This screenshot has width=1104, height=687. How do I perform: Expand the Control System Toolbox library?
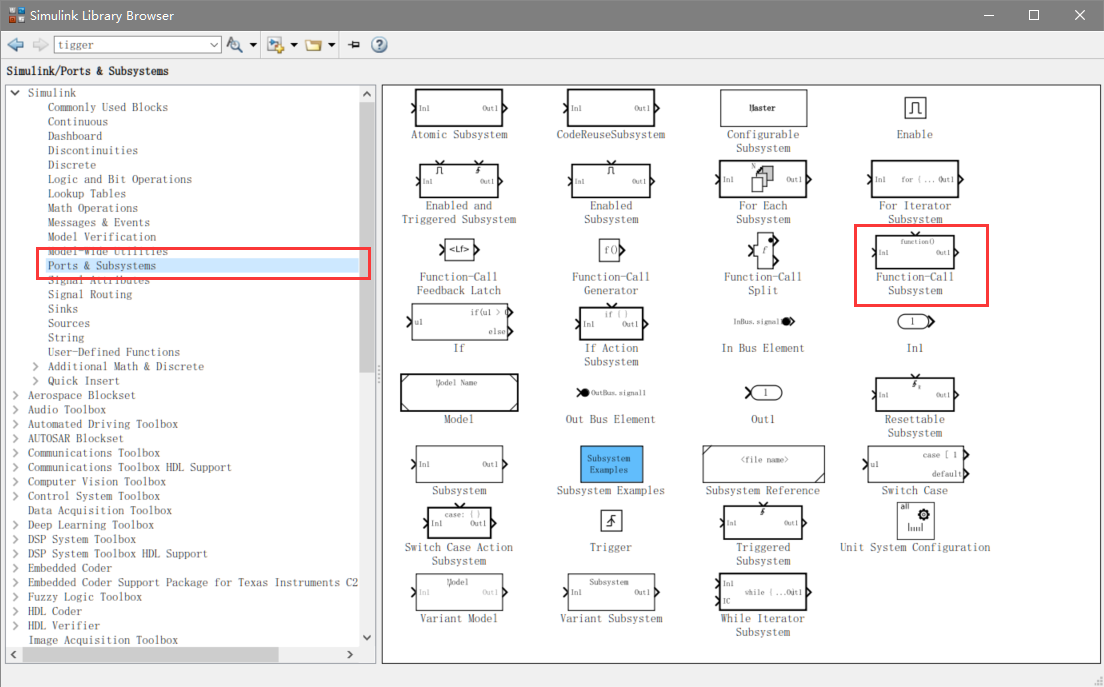(15, 496)
